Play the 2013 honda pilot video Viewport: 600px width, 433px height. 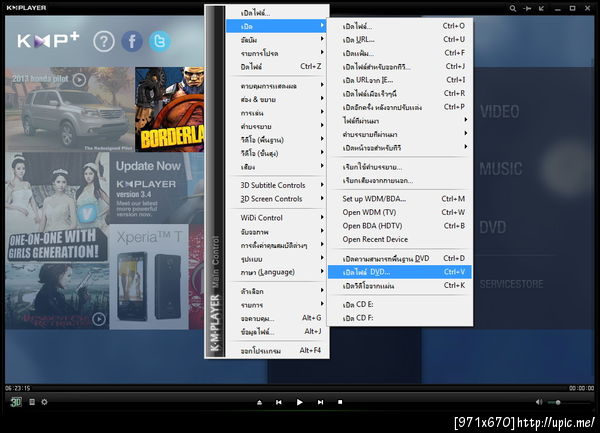[79, 80]
